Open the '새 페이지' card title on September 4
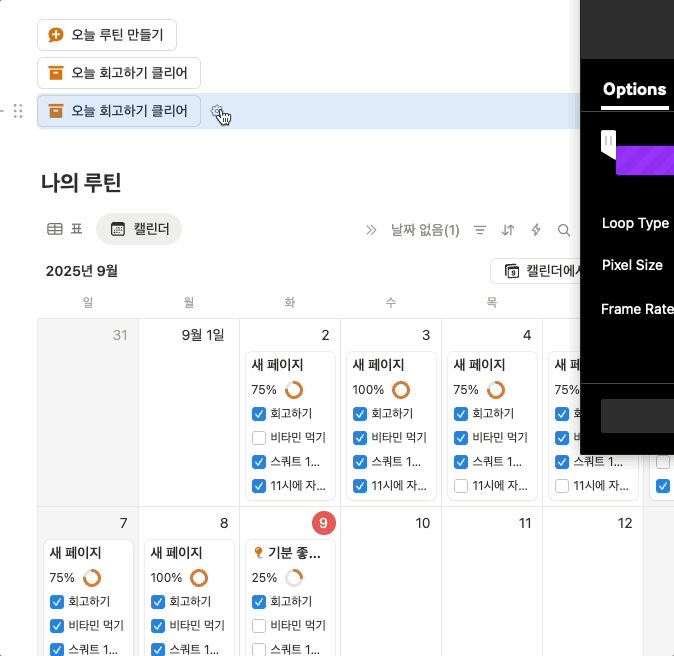Image resolution: width=674 pixels, height=656 pixels. (x=479, y=365)
